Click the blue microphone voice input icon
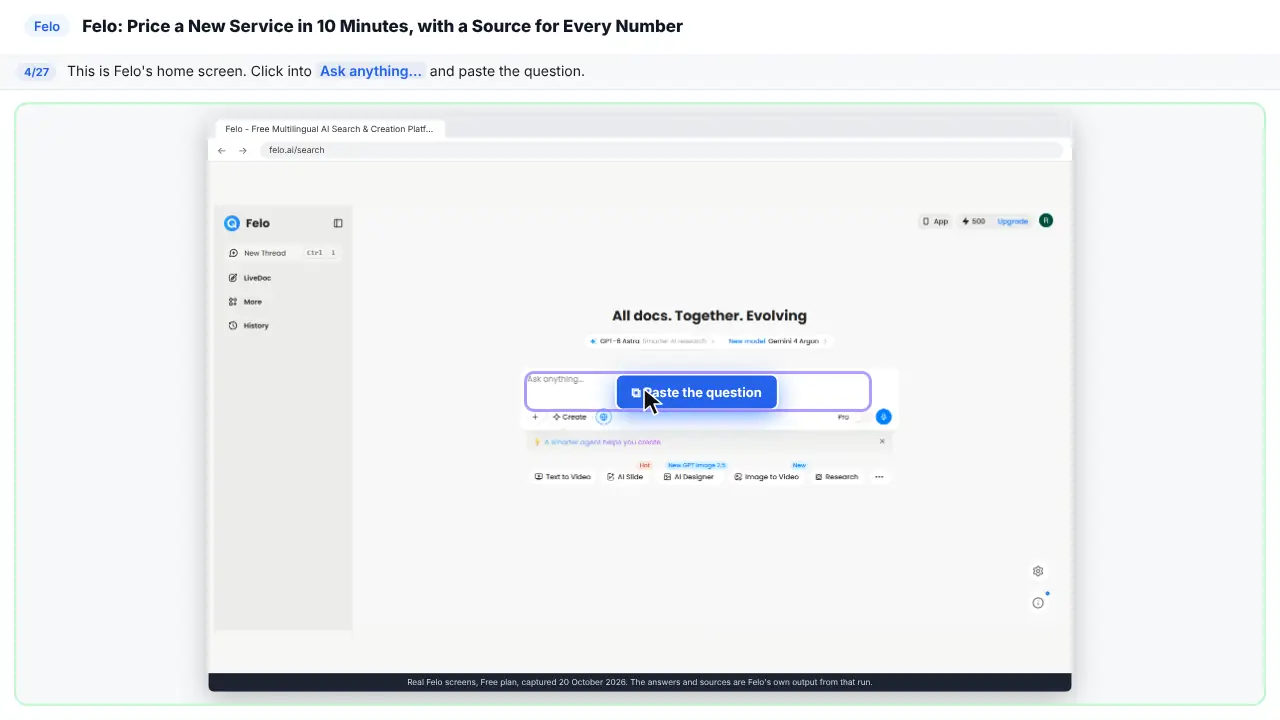Screen dimensions: 1280x720 coord(883,417)
